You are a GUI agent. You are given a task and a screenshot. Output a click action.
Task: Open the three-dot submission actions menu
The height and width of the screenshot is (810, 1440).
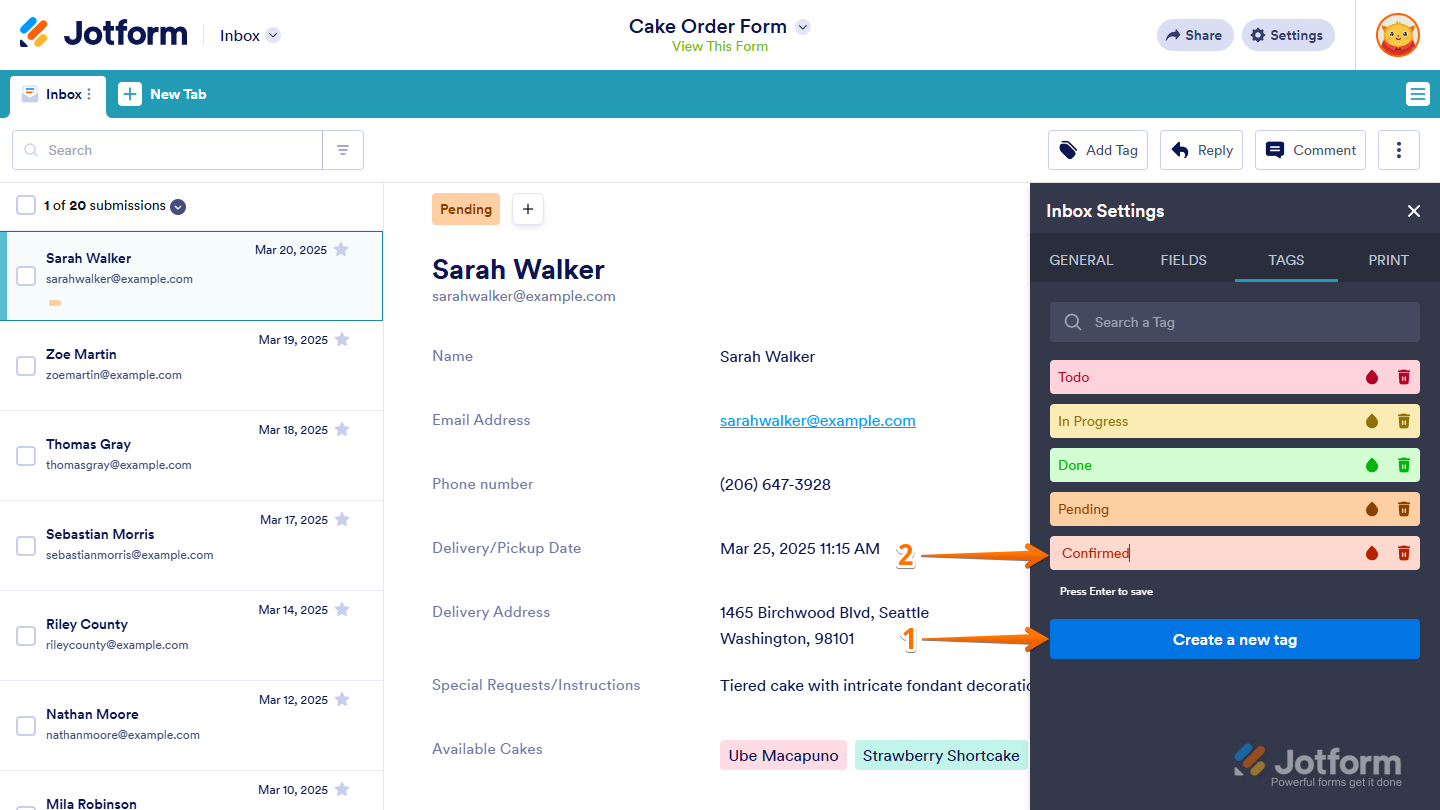tap(1398, 149)
